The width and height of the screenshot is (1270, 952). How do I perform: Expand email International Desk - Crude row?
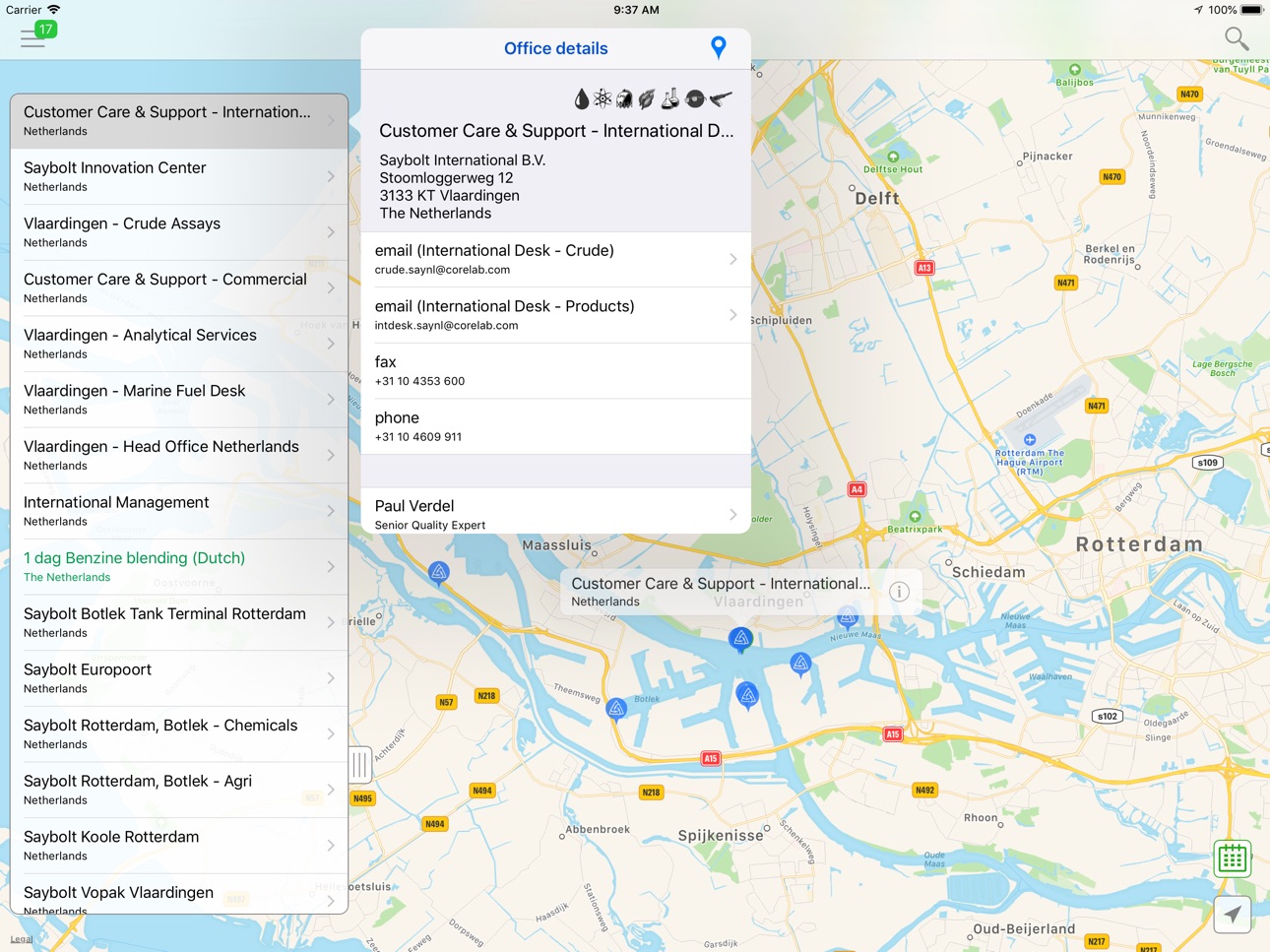point(556,259)
